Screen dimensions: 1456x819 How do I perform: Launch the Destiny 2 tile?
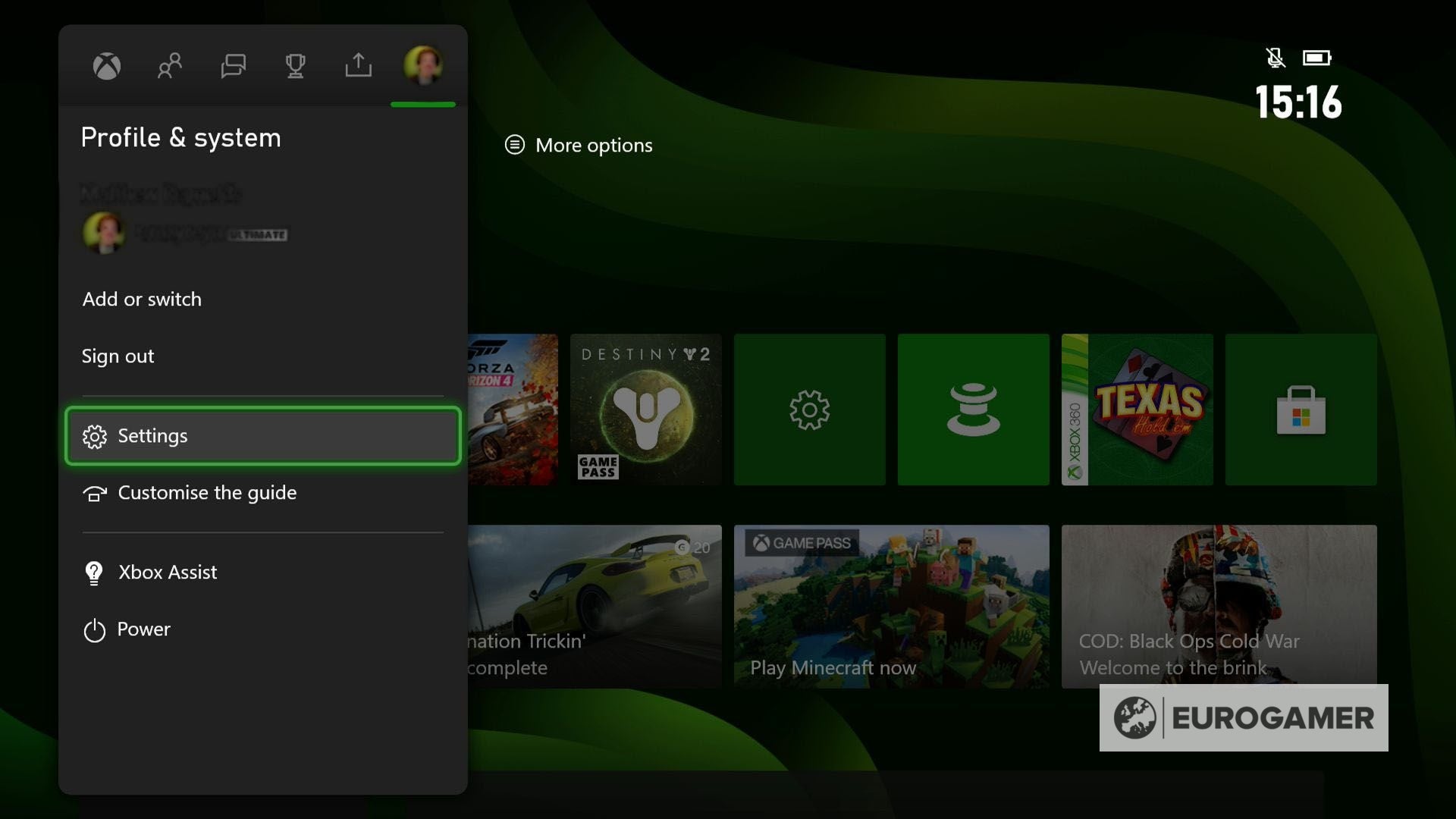(645, 409)
